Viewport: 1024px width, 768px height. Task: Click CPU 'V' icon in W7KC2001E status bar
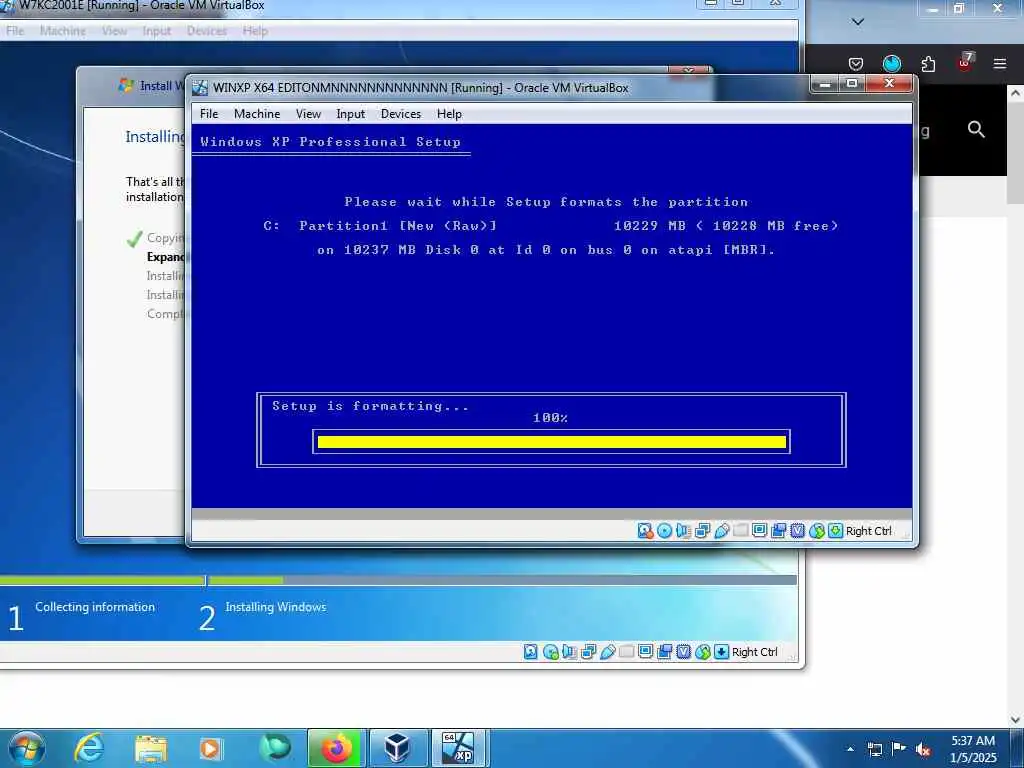(x=683, y=652)
